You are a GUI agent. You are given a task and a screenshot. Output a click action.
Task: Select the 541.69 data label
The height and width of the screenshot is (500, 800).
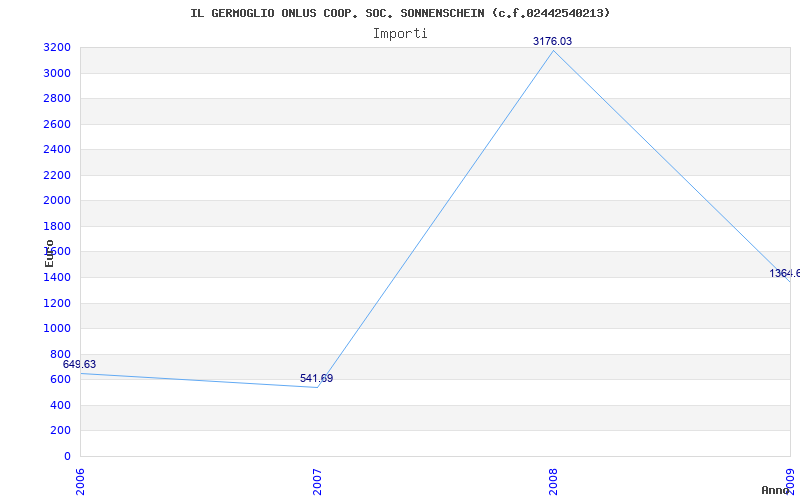coord(316,378)
